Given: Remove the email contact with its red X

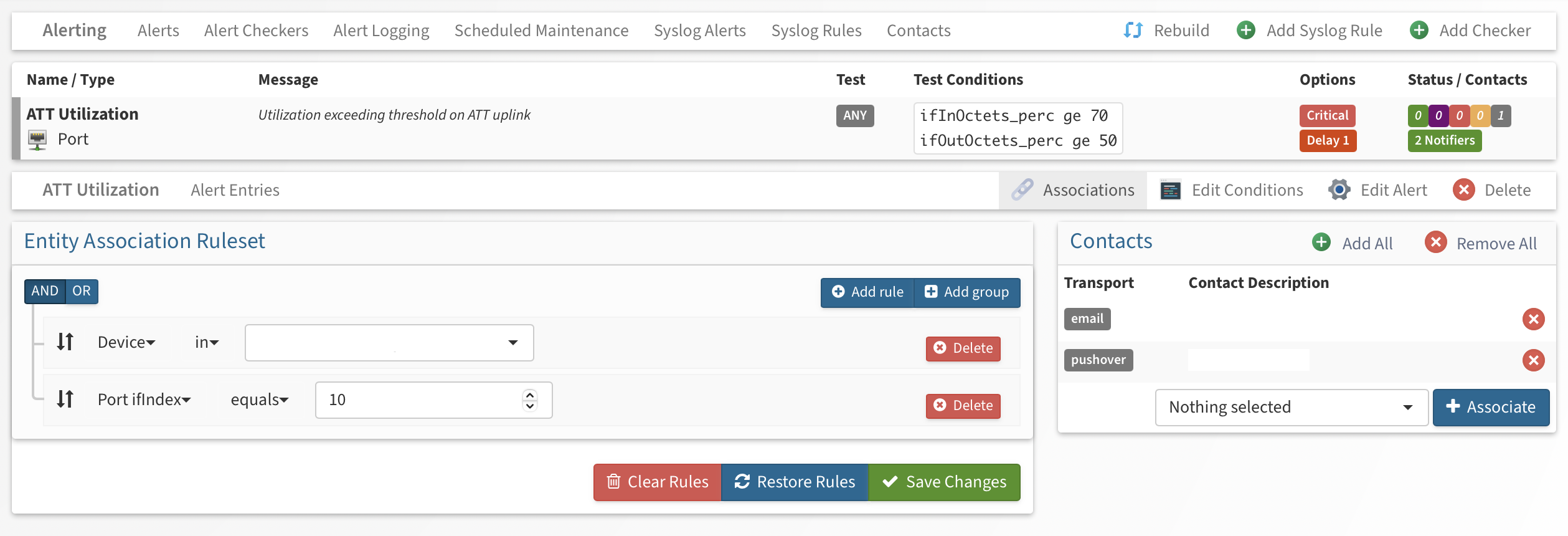Looking at the screenshot, I should coord(1533,319).
